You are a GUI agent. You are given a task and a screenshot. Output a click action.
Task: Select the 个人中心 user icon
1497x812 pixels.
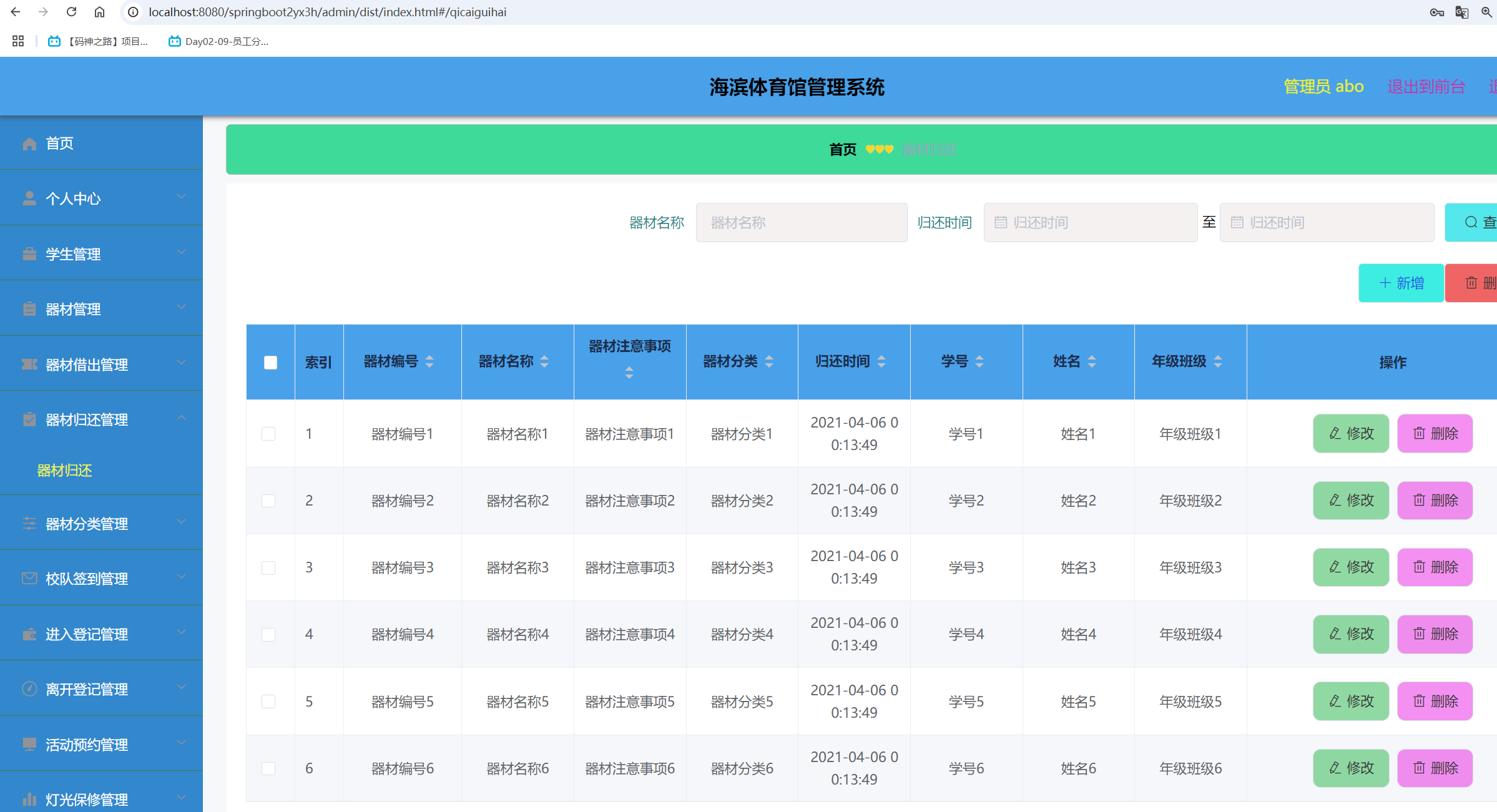[x=29, y=198]
